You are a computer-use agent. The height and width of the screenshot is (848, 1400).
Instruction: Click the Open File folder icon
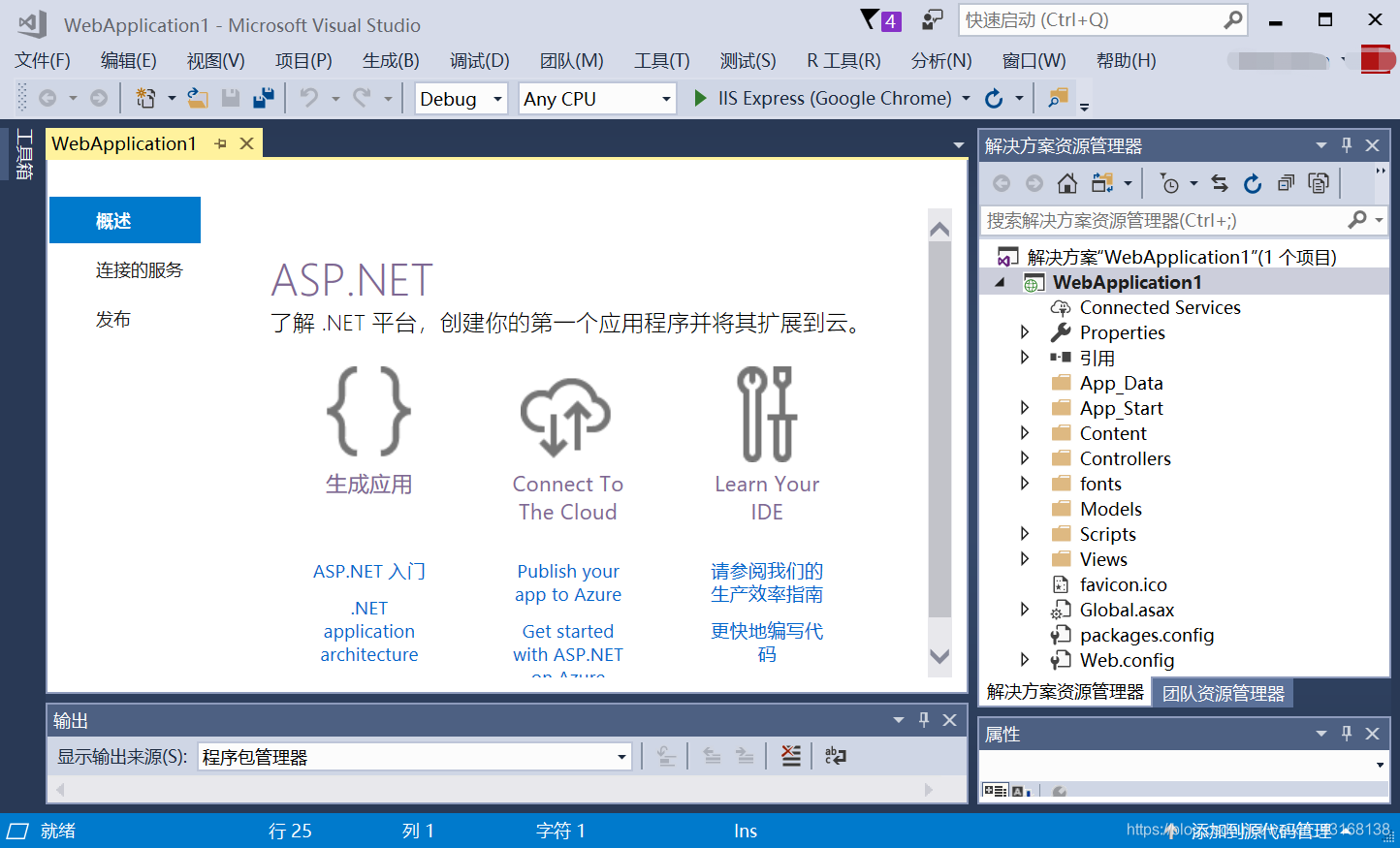point(198,98)
